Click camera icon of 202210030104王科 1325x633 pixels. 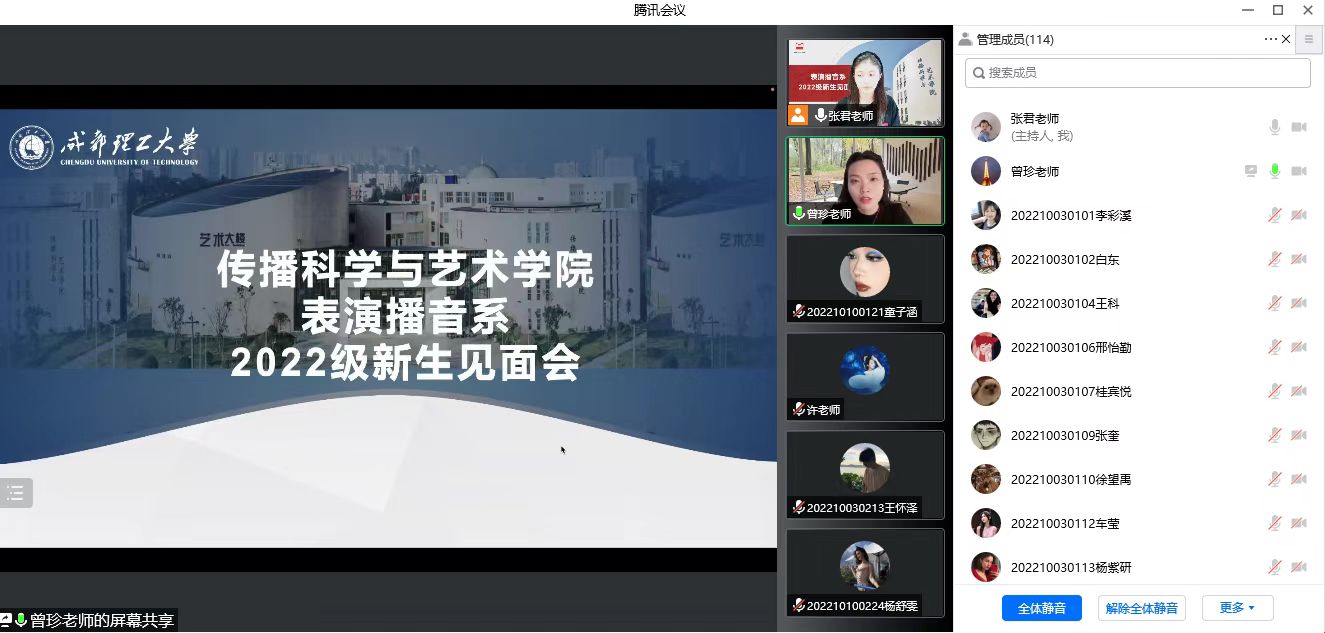coord(1299,303)
